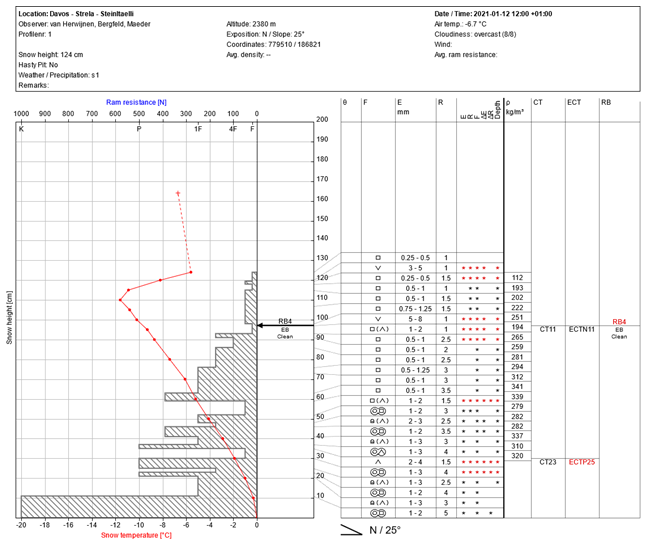Click the red ECTP25 test result
The height and width of the screenshot is (545, 647).
coord(582,462)
